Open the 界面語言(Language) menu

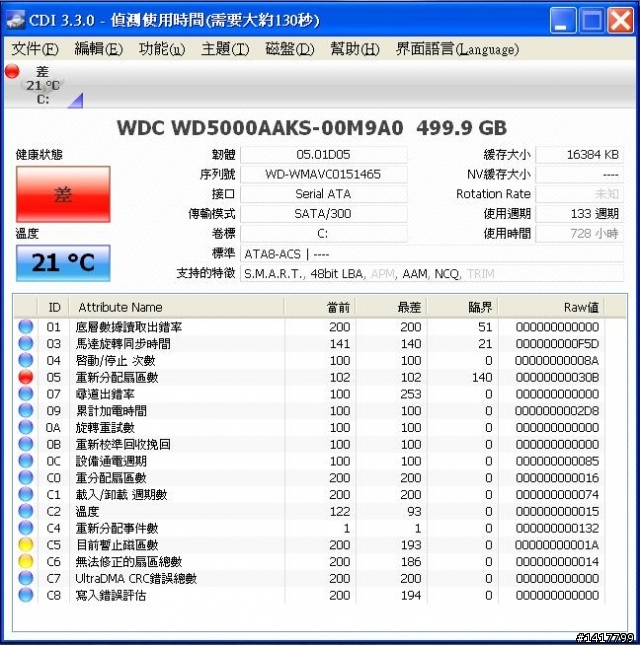pos(457,49)
